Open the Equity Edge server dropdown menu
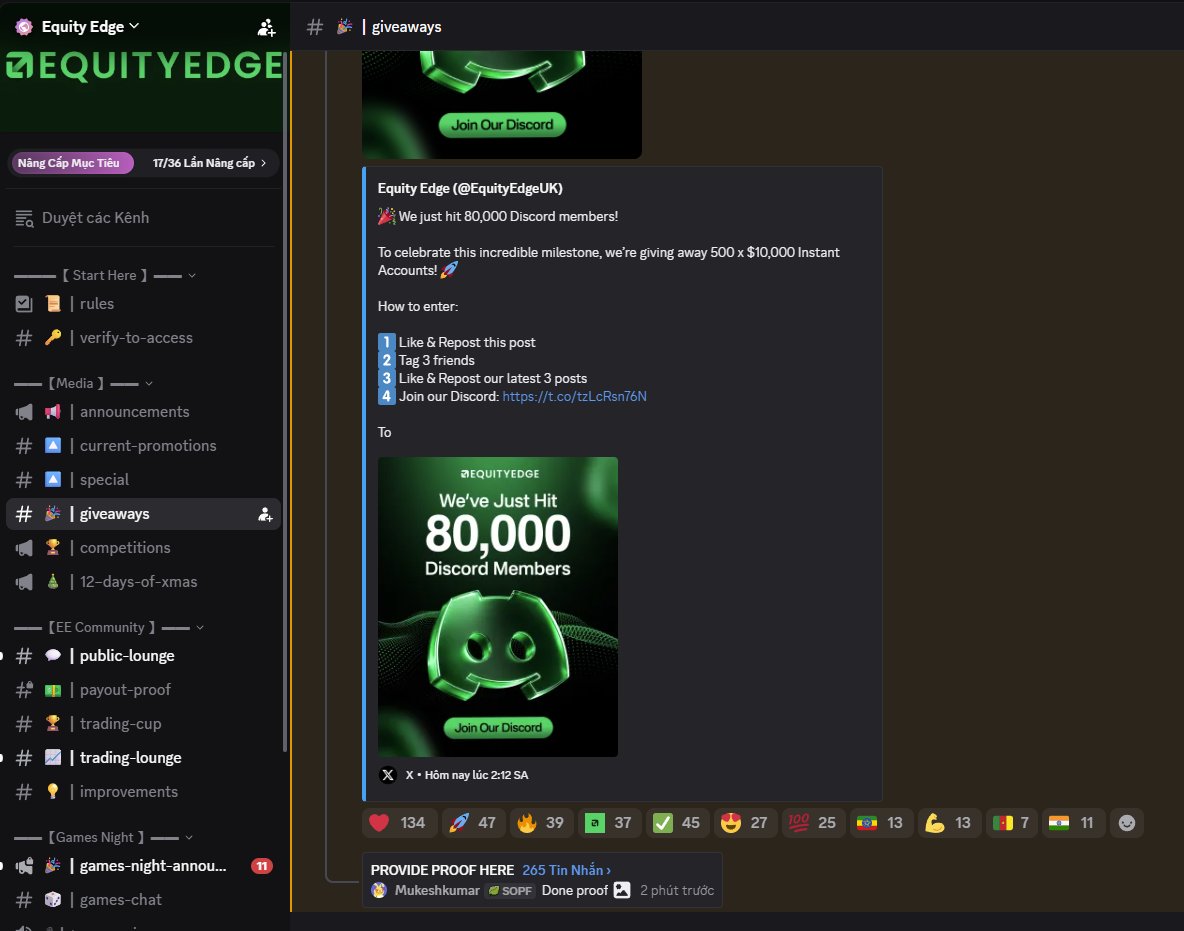 coord(91,26)
